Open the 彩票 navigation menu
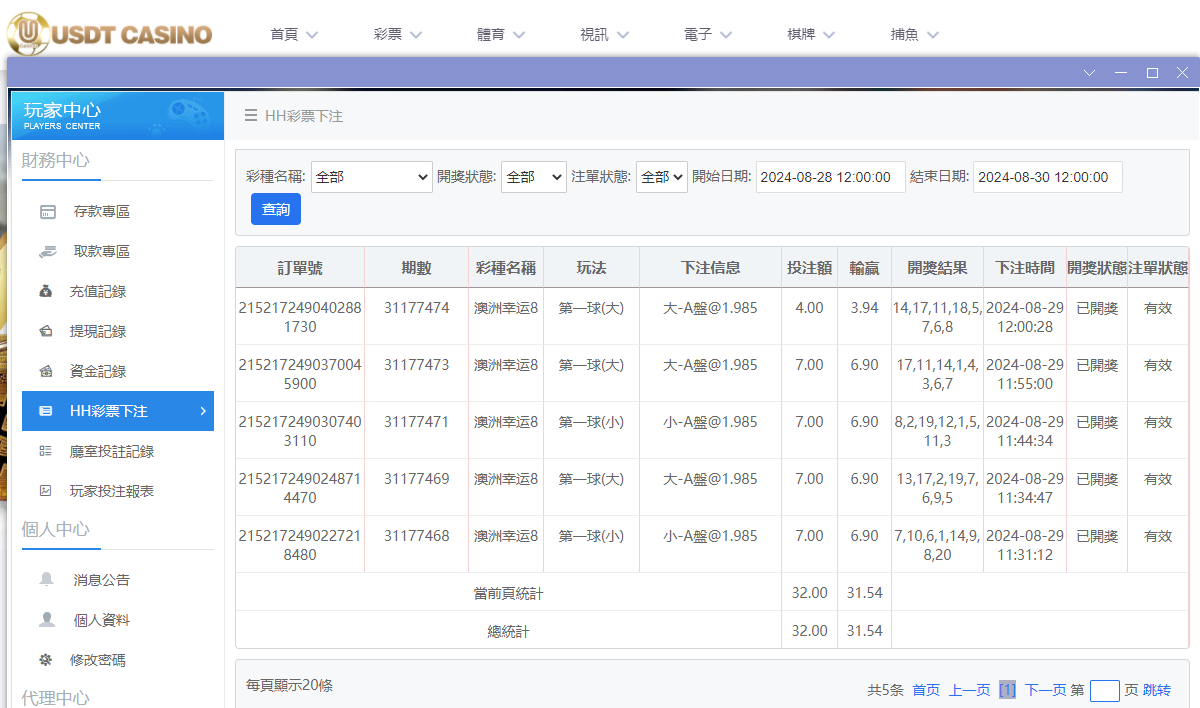Screen dimensions: 1200x708 [395, 32]
